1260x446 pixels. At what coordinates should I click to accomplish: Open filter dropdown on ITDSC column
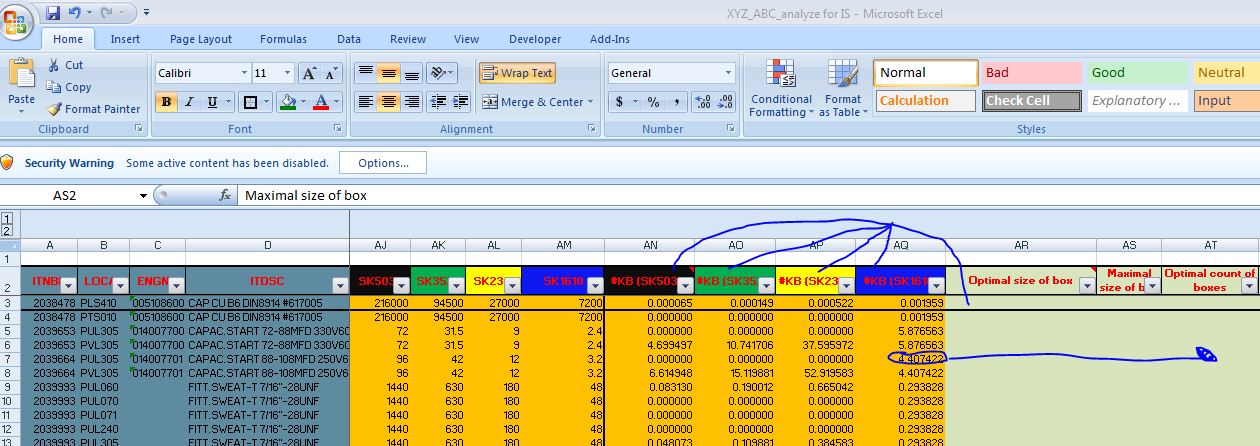pyautogui.click(x=339, y=286)
